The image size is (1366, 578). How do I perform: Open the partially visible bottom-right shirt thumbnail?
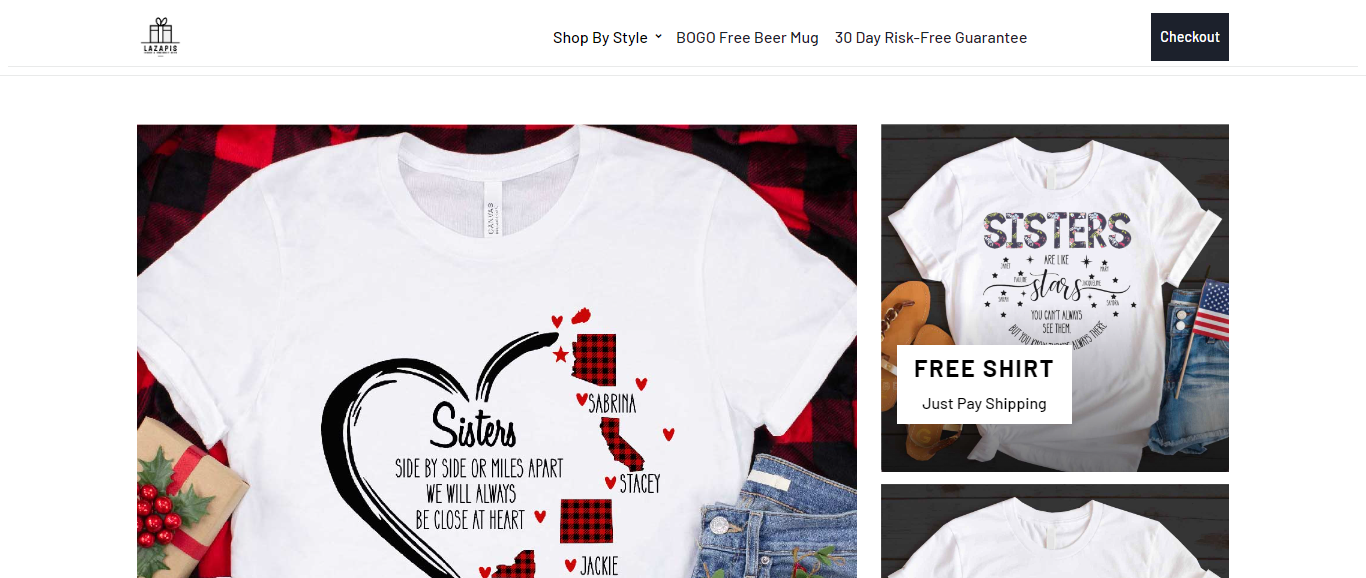tap(1055, 532)
